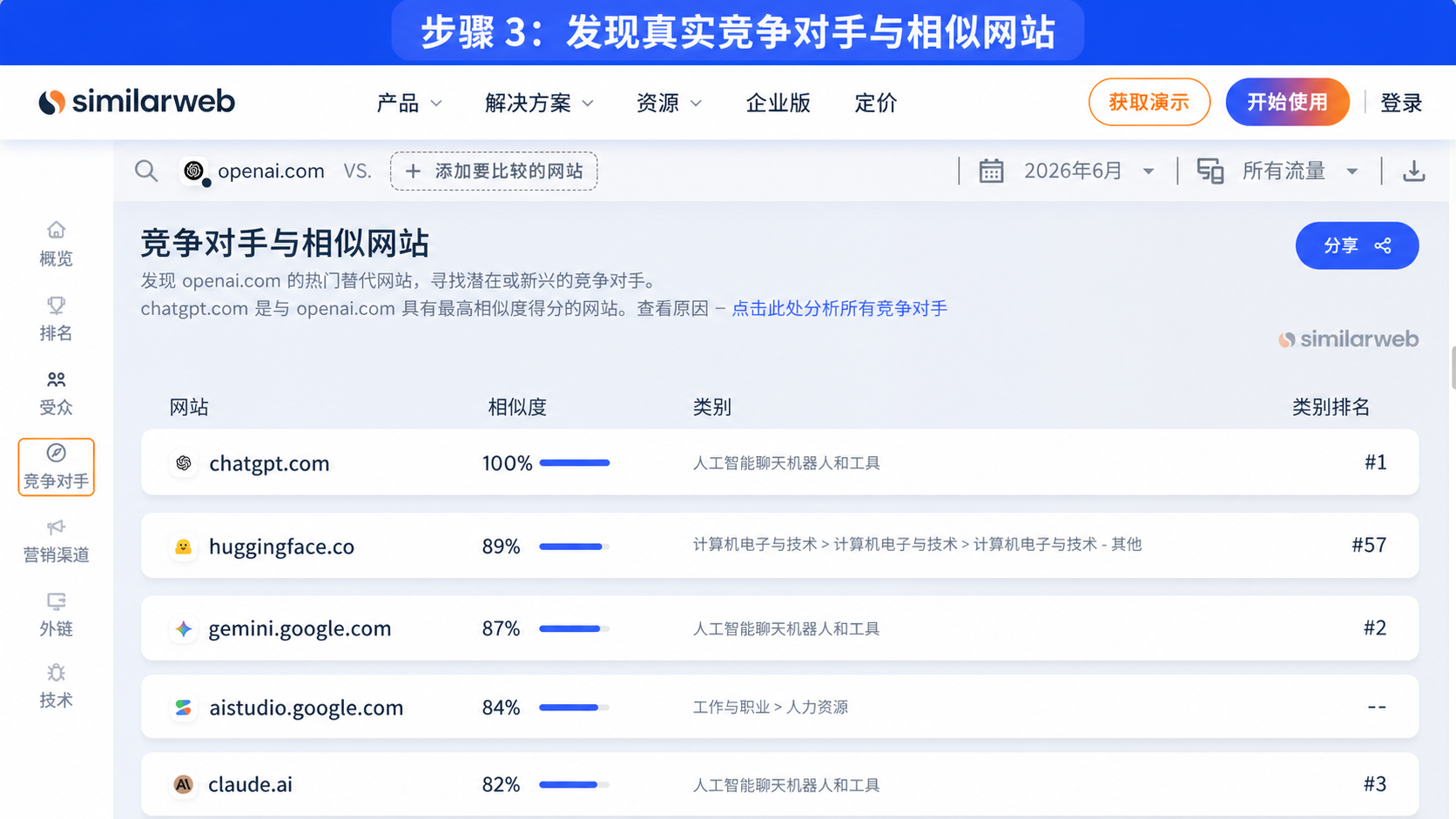Open the 2026年6月 date dropdown
The image size is (1456, 819).
coord(1089,171)
